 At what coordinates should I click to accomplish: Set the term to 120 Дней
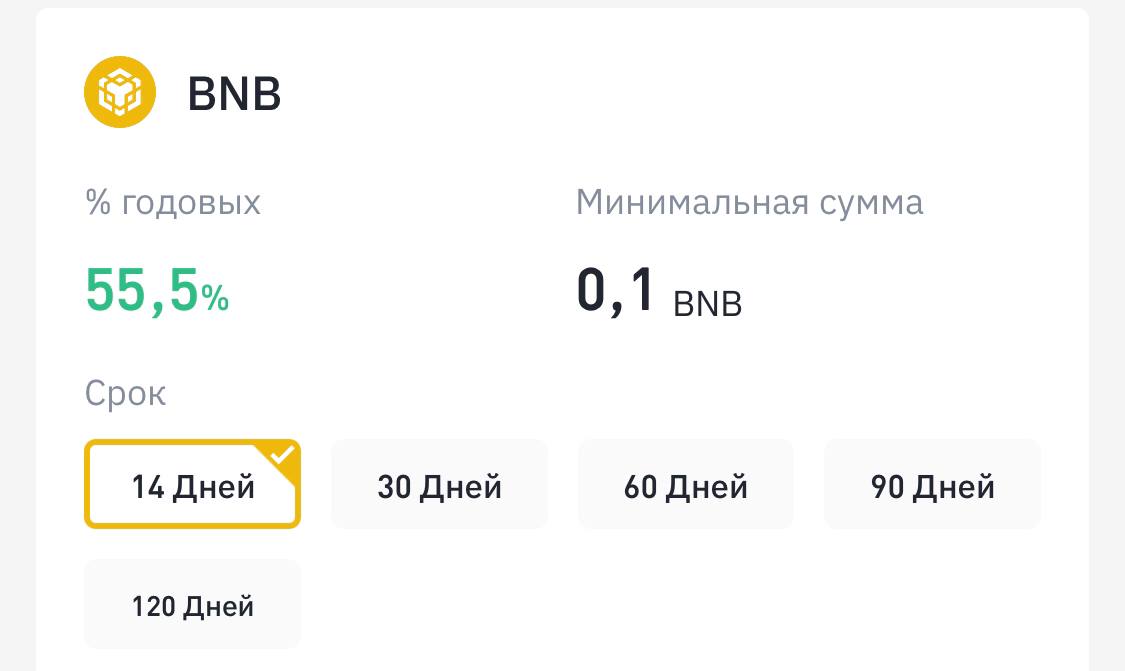point(192,606)
